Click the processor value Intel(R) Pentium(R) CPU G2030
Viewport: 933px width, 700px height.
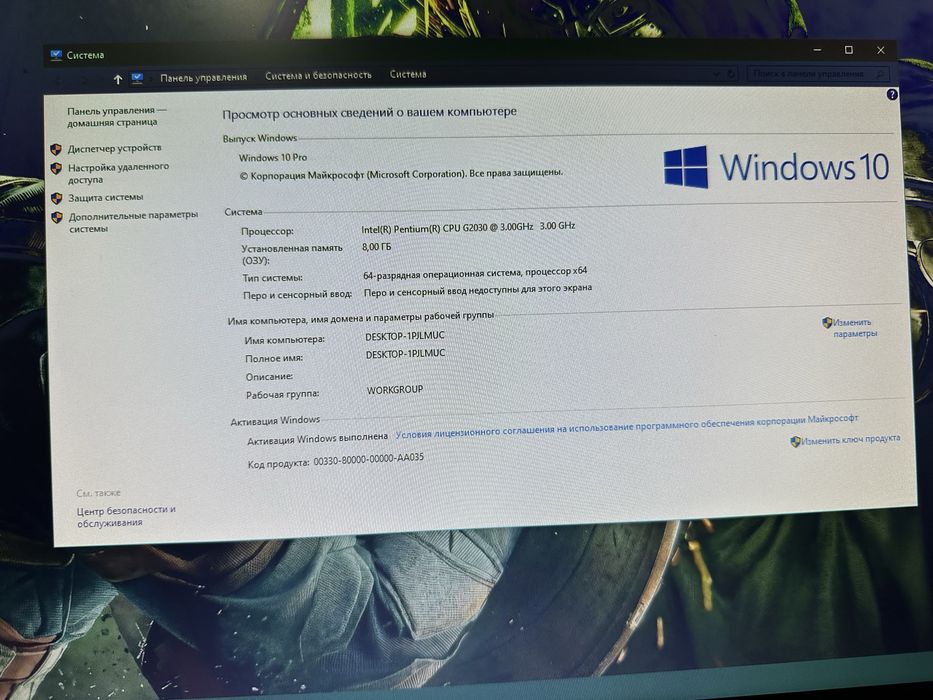[x=468, y=227]
